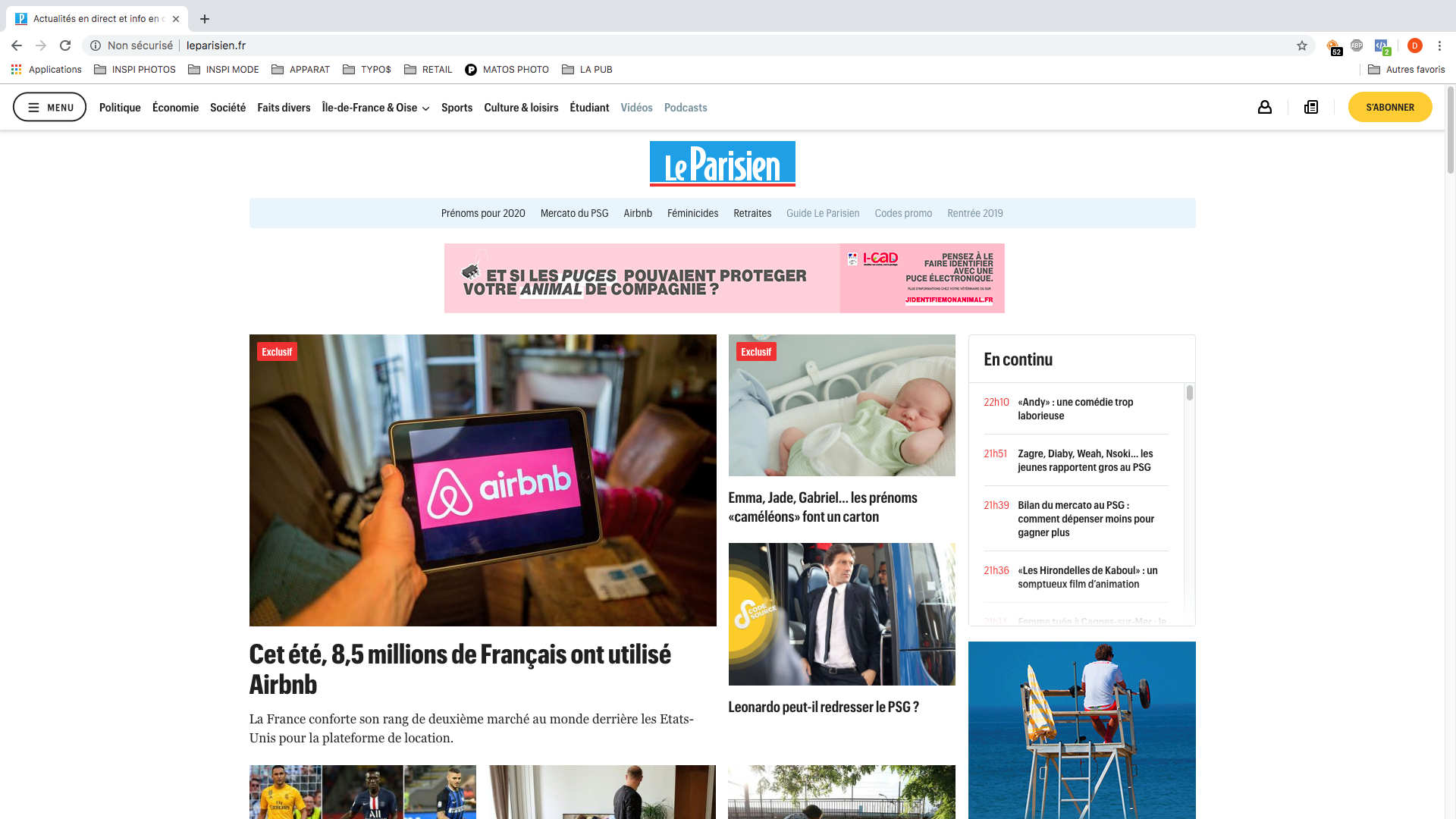Open the Applications shortcut in bookmarks bar

pyautogui.click(x=46, y=69)
